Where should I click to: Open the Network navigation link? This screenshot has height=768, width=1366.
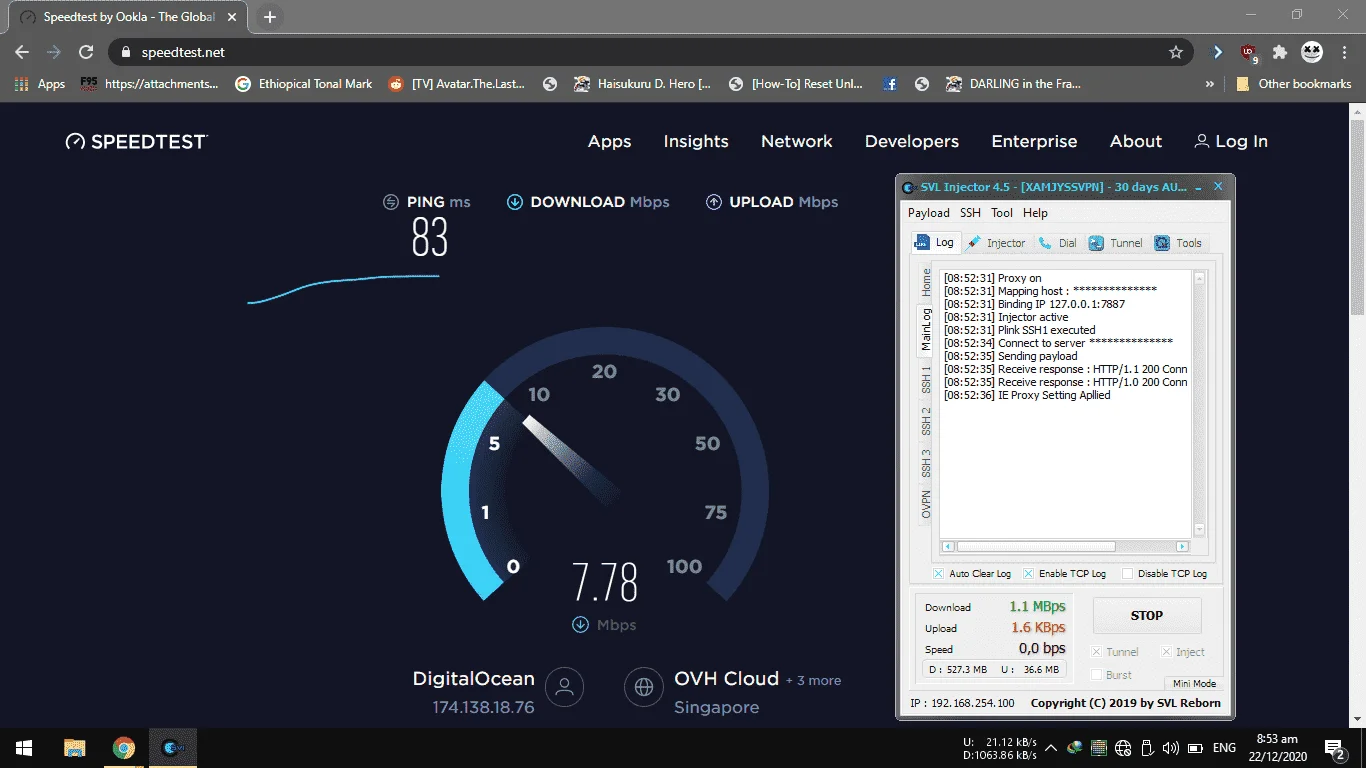coord(797,142)
